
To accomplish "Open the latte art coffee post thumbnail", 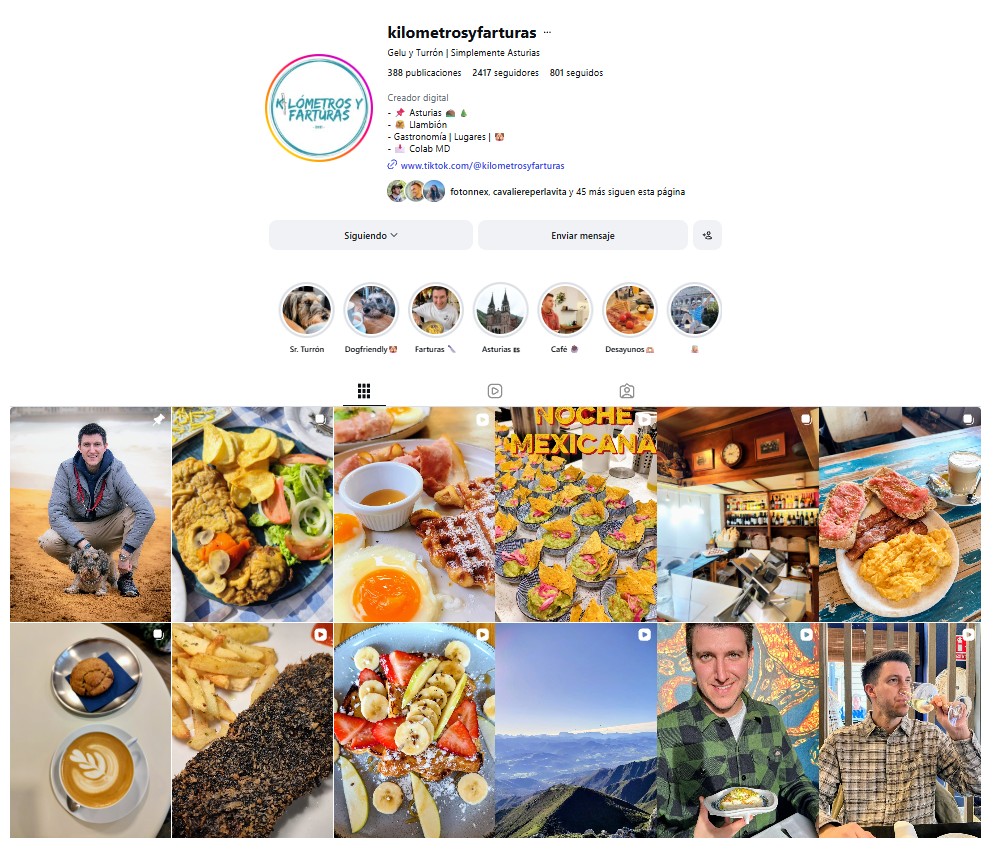I will click(x=90, y=731).
